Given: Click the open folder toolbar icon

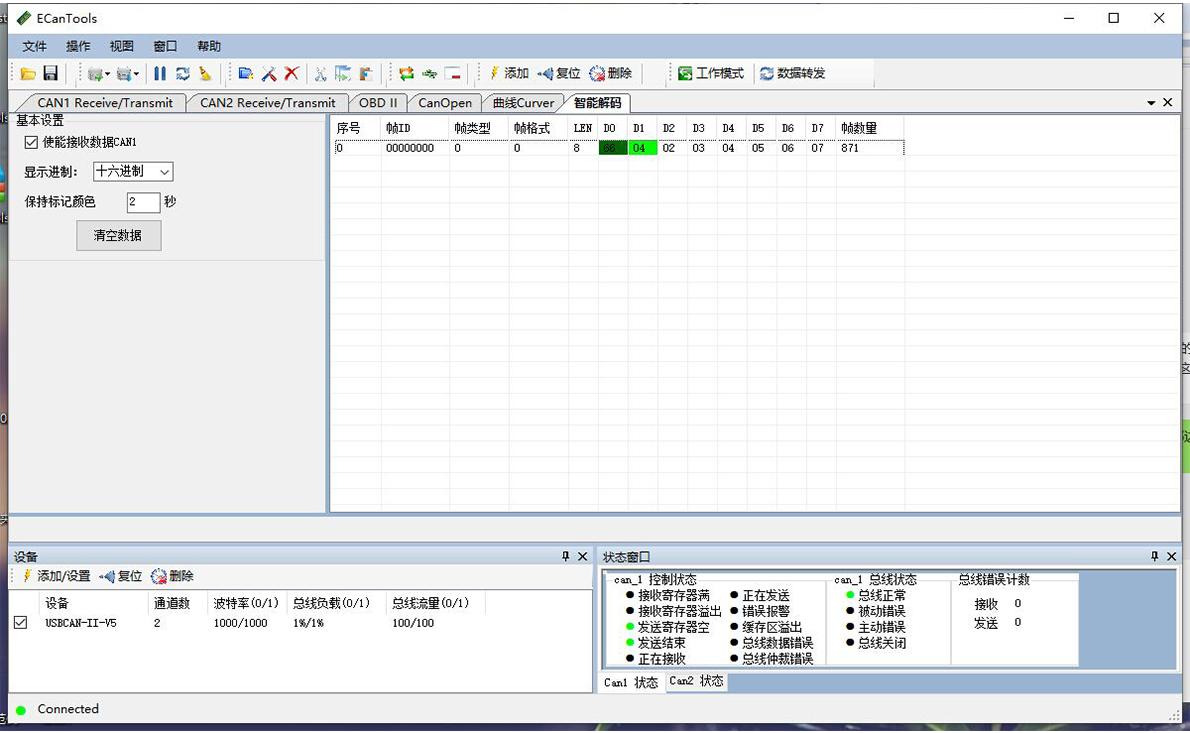Looking at the screenshot, I should coord(28,74).
